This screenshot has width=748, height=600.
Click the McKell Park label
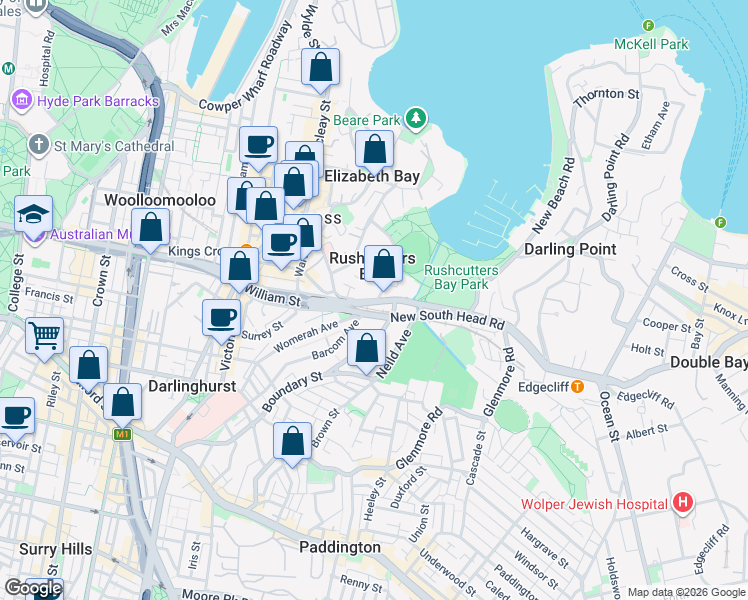[x=651, y=44]
